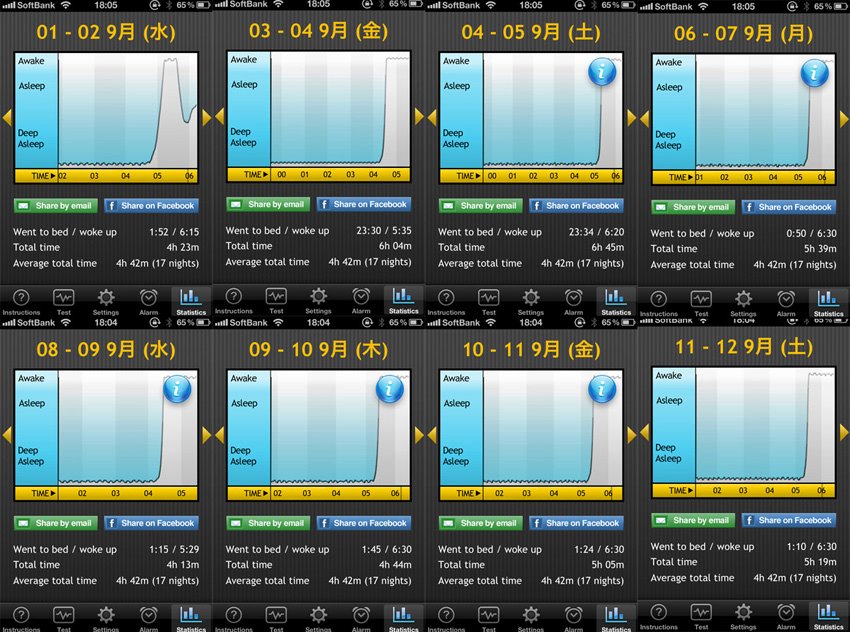Share the 03 - 04 night on Facebook
This screenshot has width=850, height=632.
click(363, 204)
